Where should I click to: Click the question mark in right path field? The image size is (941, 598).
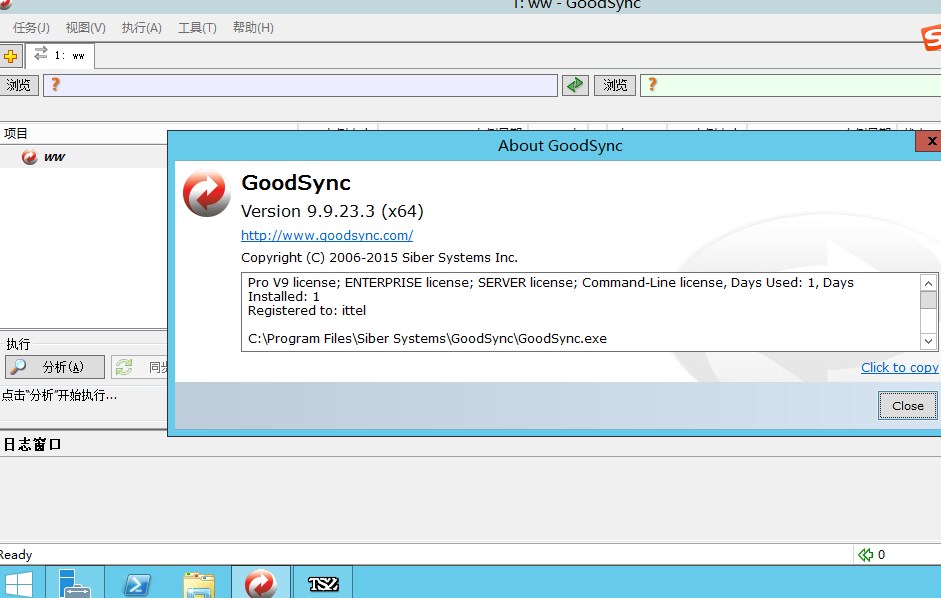(x=652, y=85)
